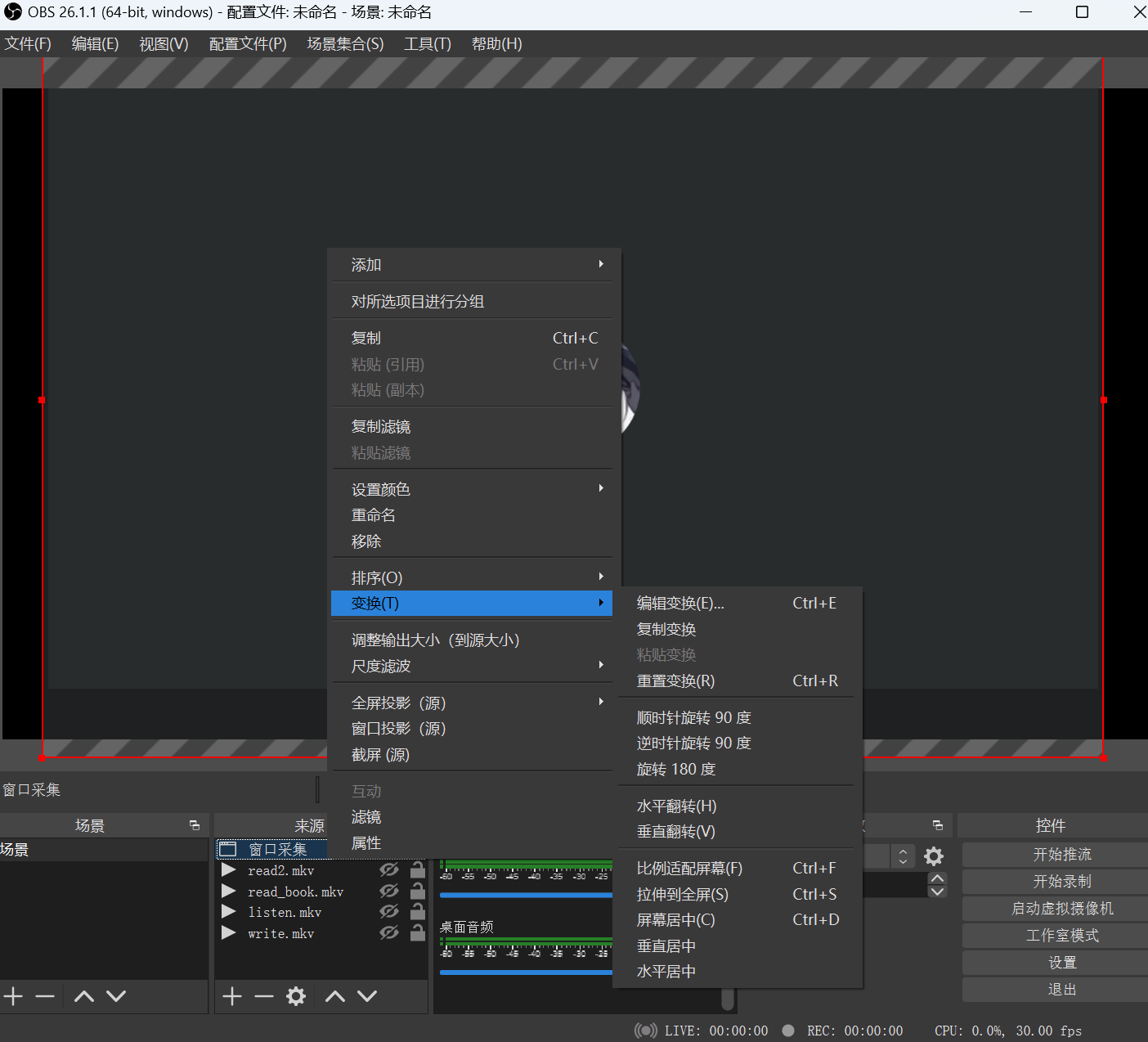This screenshot has width=1148, height=1042.
Task: Add a new scene with the plus icon
Action: coord(13,995)
